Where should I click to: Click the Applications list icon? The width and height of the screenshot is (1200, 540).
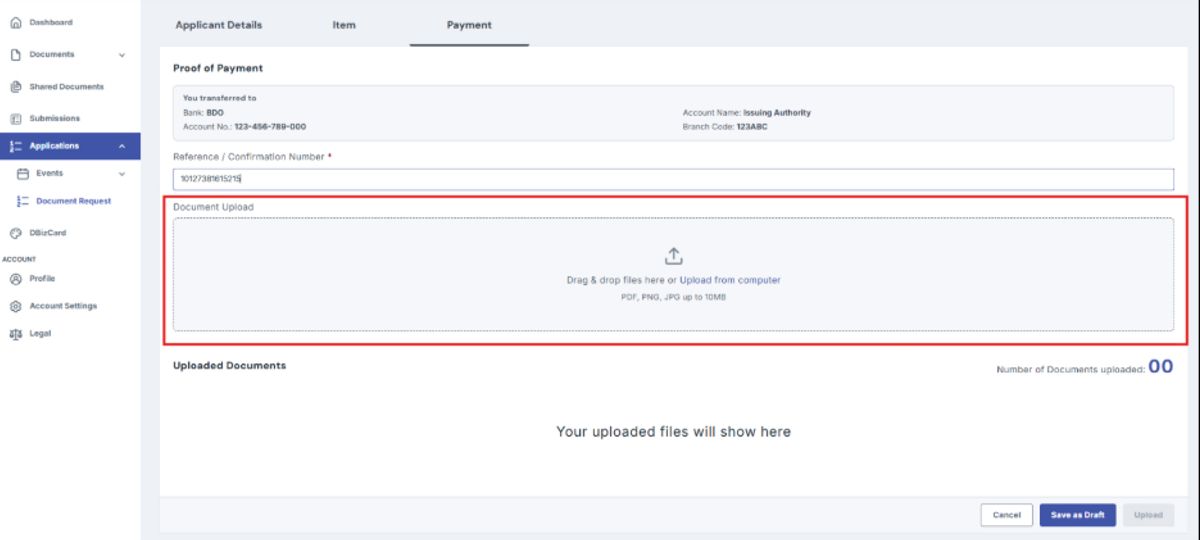point(16,146)
